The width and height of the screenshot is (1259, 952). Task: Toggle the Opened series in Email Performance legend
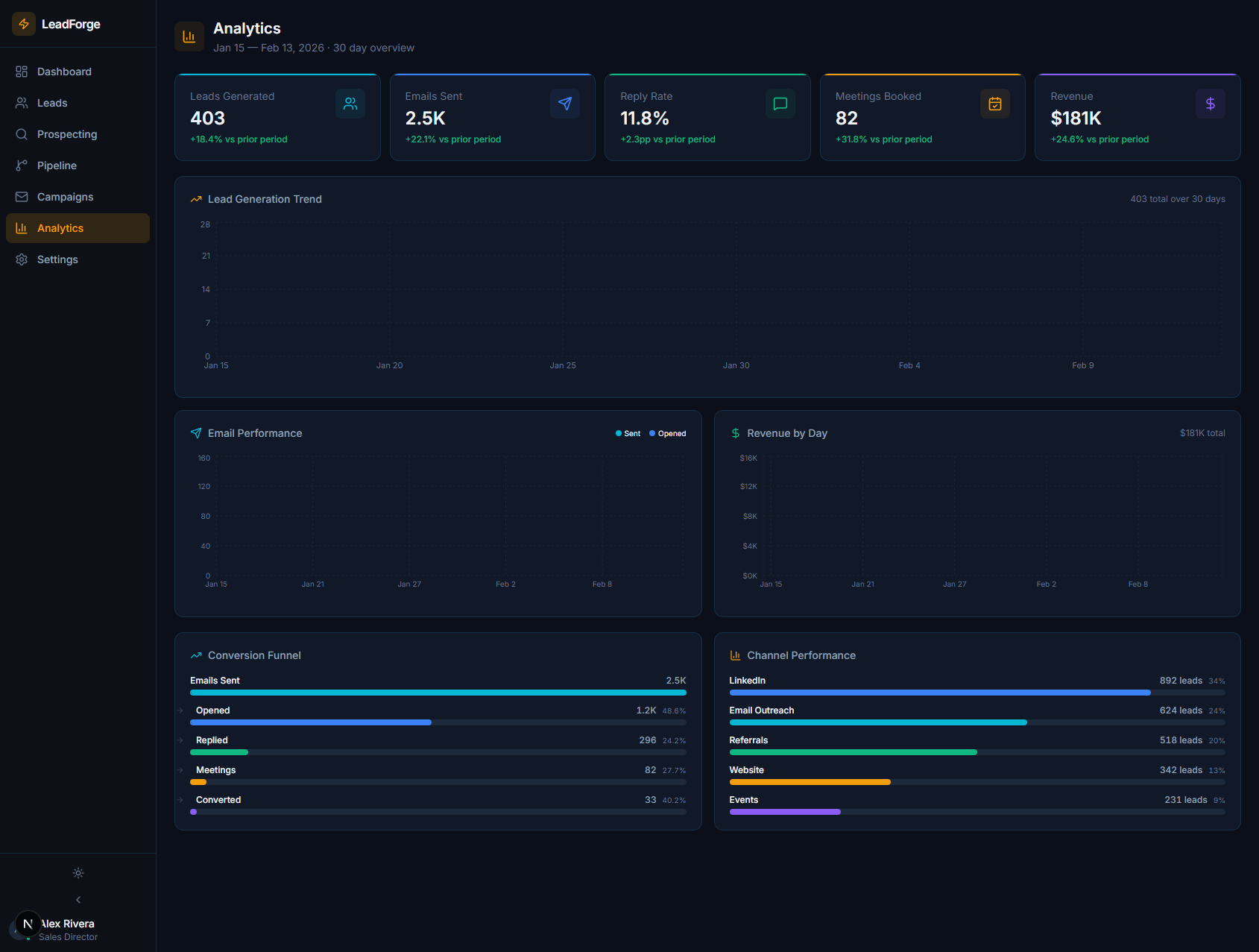pos(667,433)
